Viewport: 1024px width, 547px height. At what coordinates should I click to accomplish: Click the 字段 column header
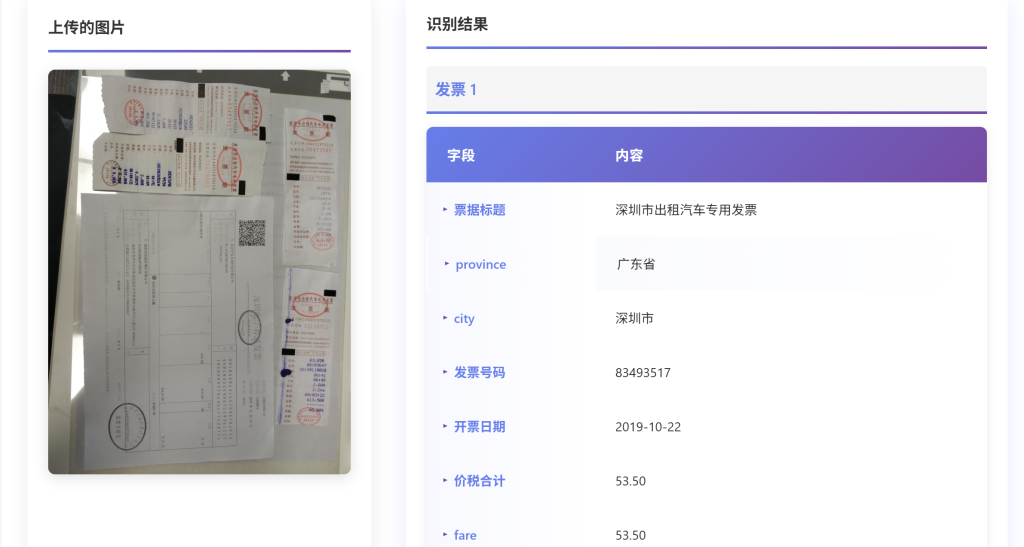pos(461,155)
